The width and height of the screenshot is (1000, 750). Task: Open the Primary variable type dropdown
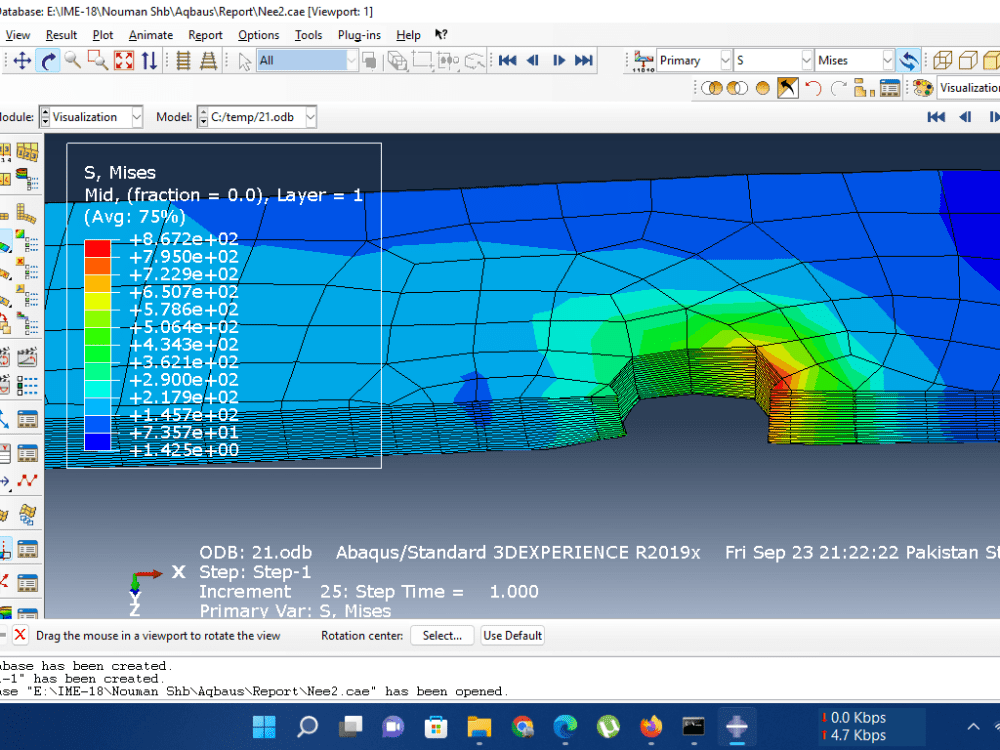(693, 61)
